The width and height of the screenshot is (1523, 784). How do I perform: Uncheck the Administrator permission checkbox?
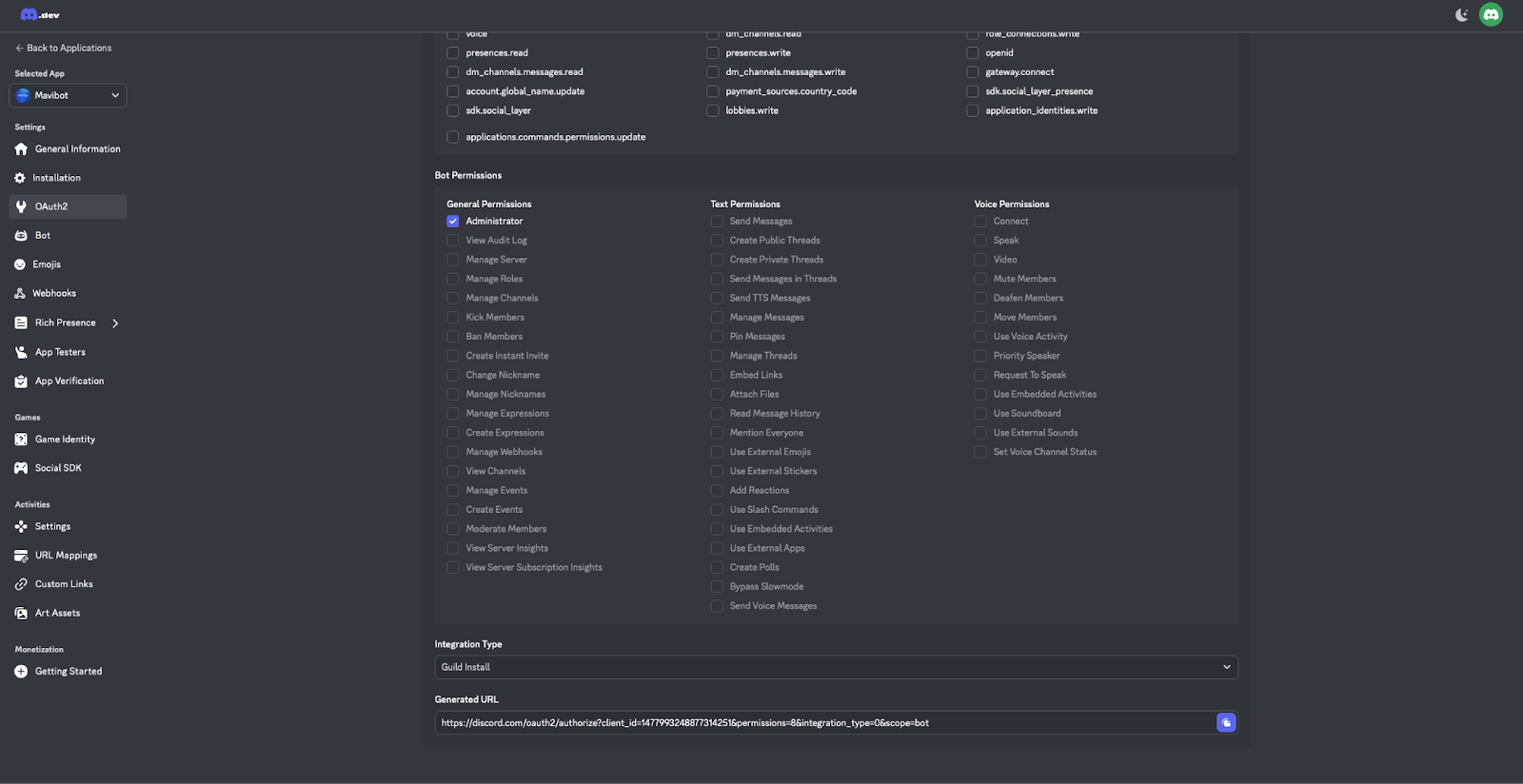pos(453,222)
